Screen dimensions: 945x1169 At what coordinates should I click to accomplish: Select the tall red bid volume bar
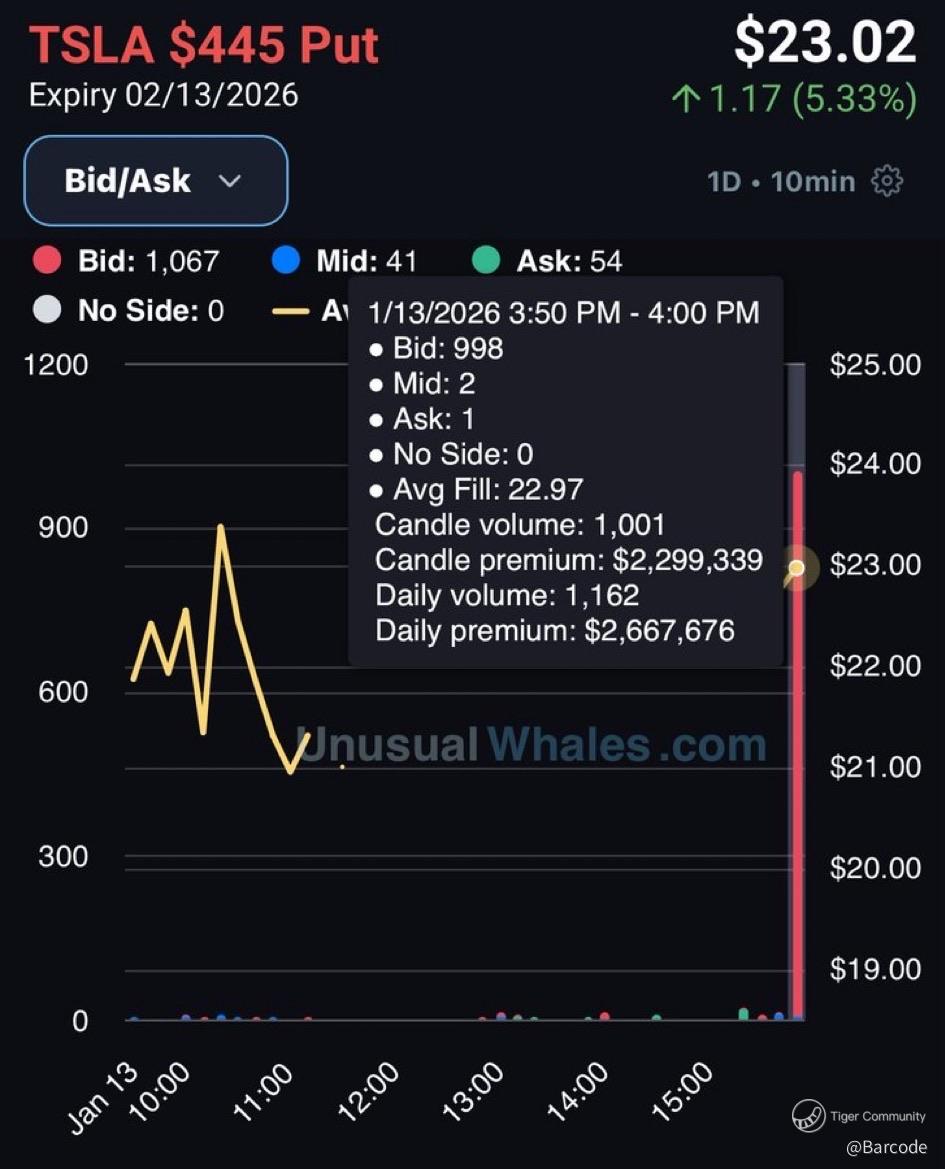(797, 746)
